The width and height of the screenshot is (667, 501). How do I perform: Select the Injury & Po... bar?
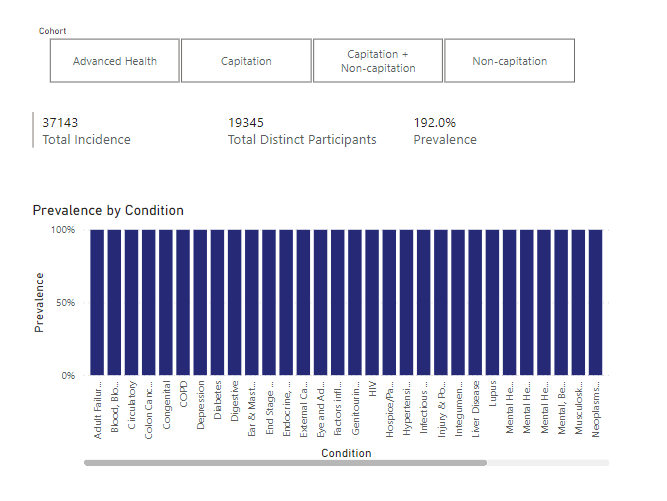tap(441, 302)
